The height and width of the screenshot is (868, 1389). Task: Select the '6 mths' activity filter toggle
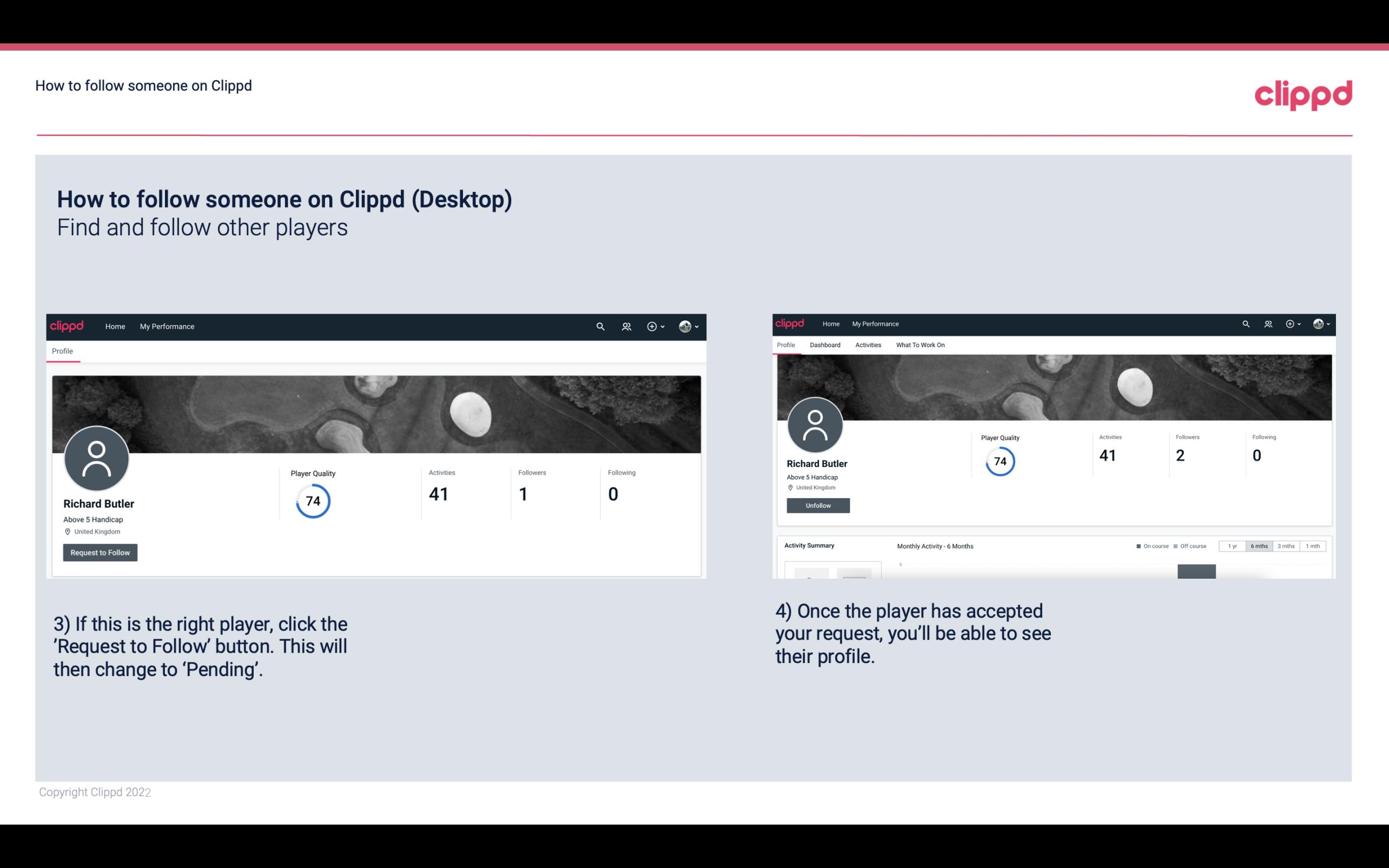1258,546
